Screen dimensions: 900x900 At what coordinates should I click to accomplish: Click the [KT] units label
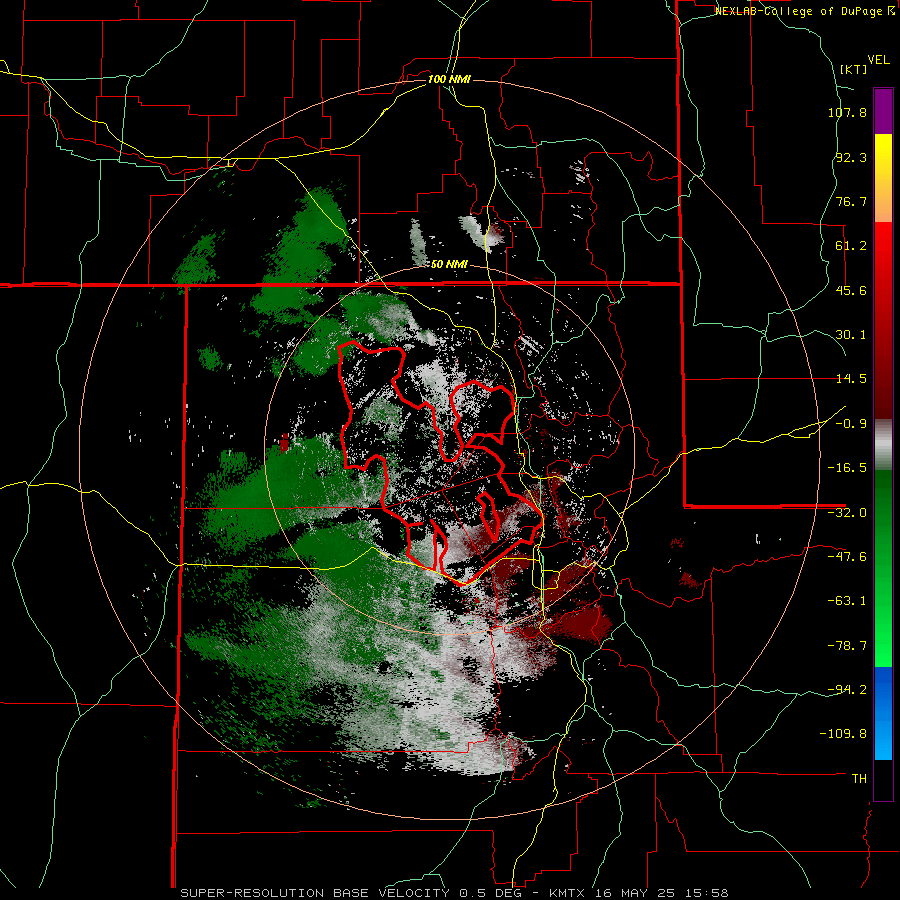tap(853, 69)
